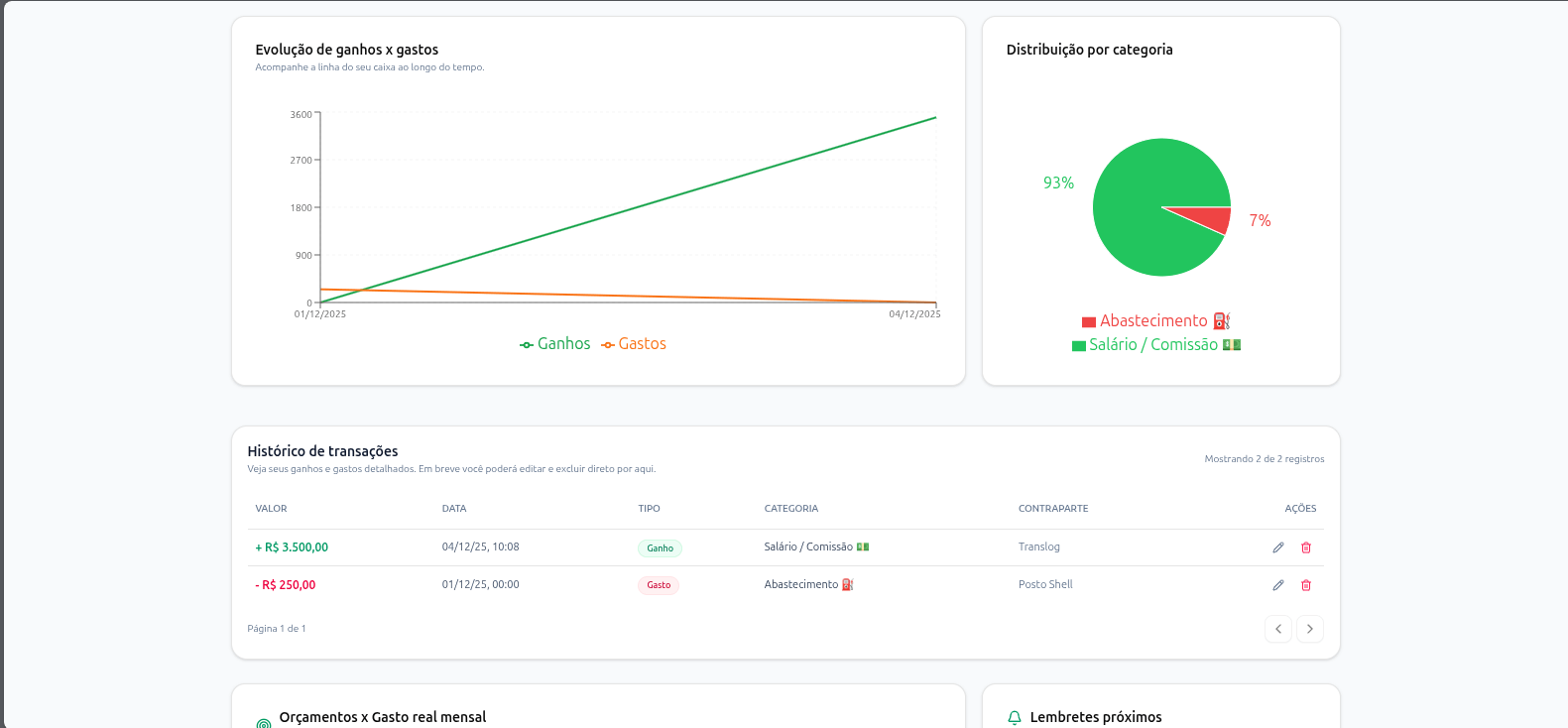
Task: Click the CATEGORIA column header
Action: [x=790, y=509]
